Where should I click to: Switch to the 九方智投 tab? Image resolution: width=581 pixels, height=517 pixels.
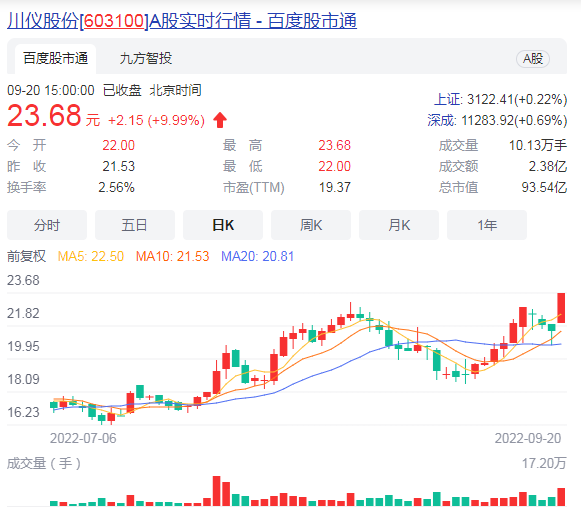point(146,59)
